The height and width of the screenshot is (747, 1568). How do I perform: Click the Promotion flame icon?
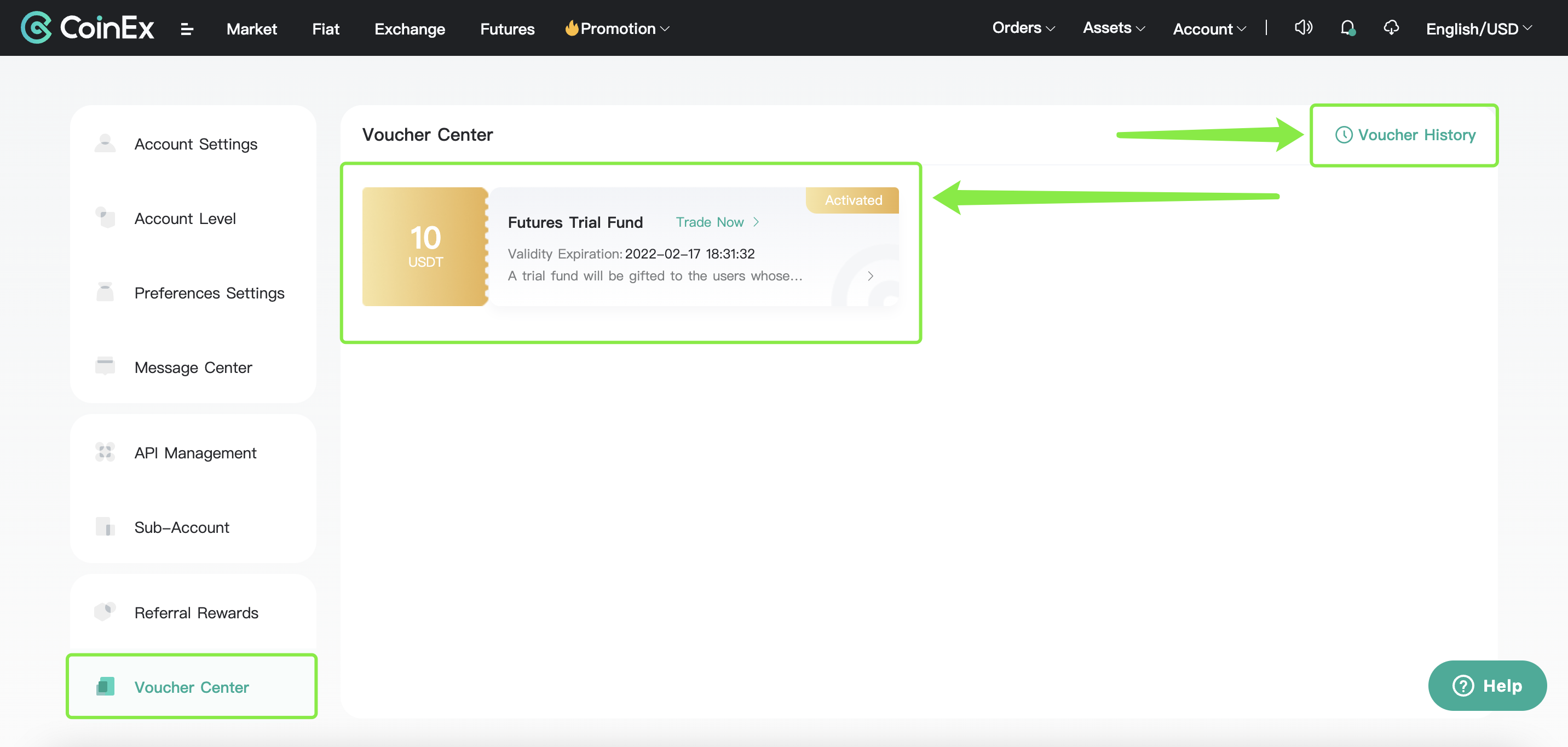pos(572,28)
